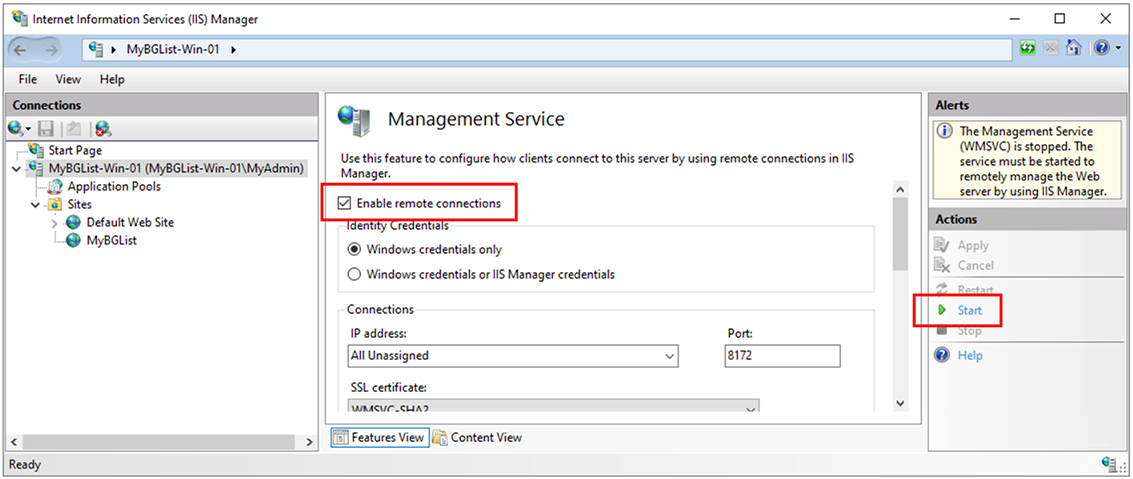Click Connections pane horizontal scrollbar left arrow
Viewport: 1133px width, 479px height.
[x=12, y=441]
